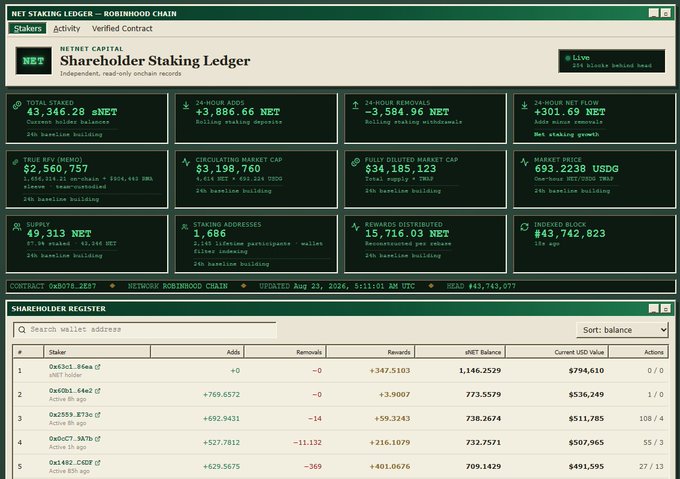Click the Fully Diluted Market Cap icon

point(355,162)
